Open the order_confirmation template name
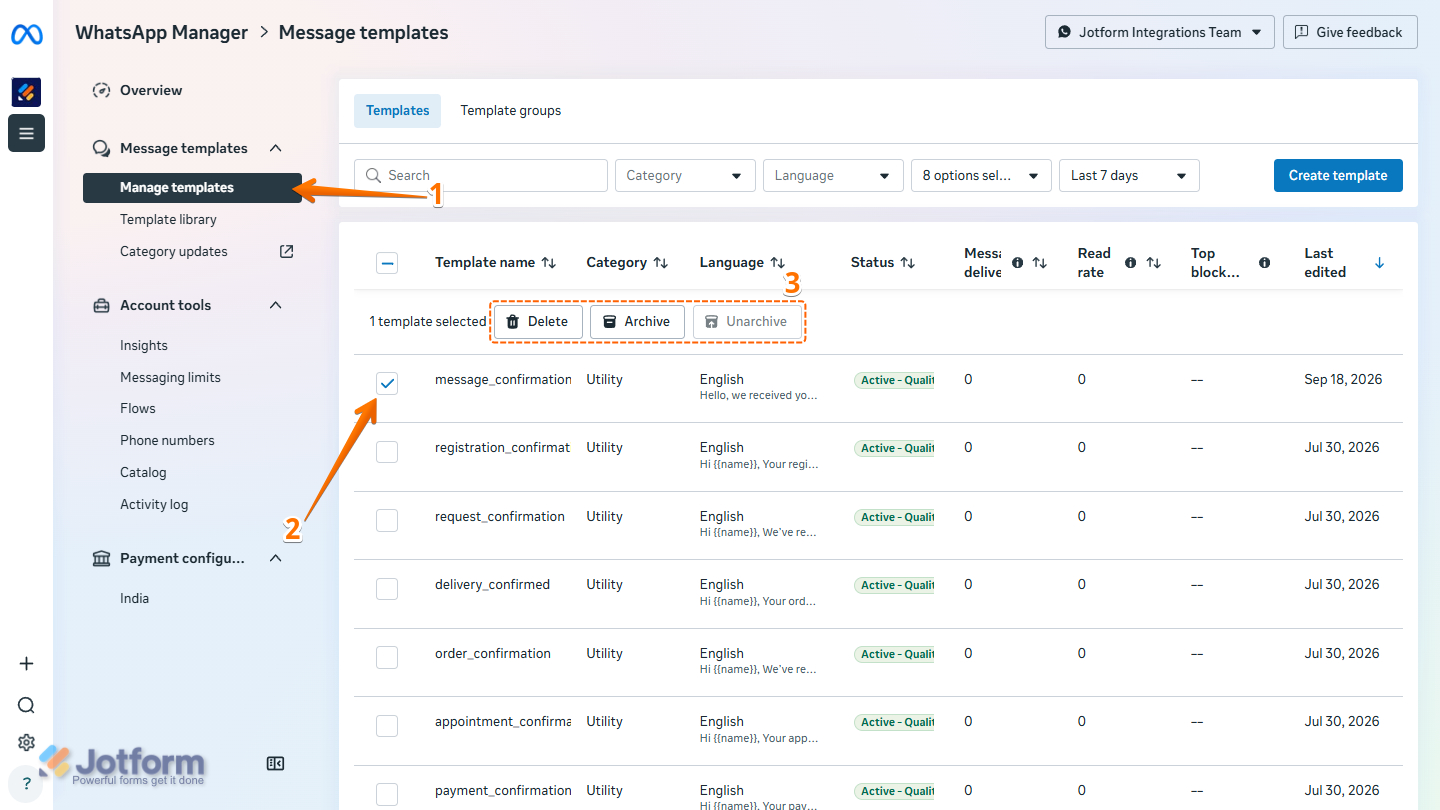Screen dimensions: 1440x810 click(493, 653)
